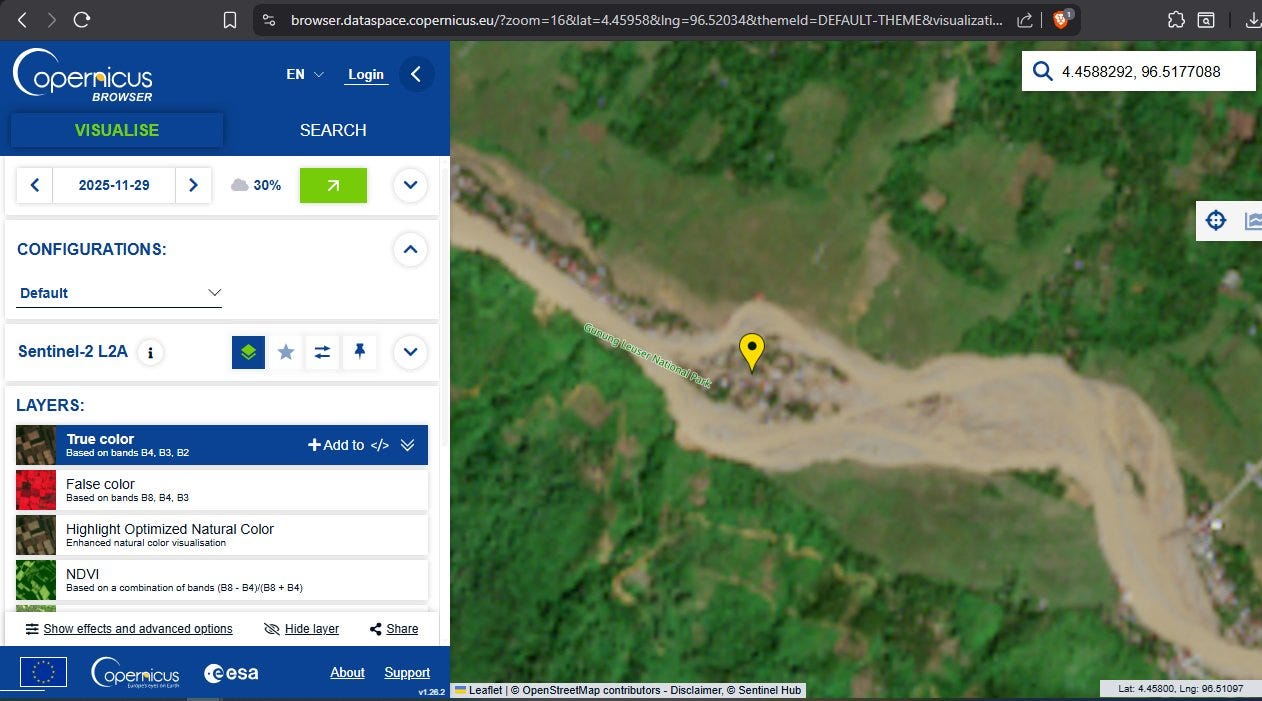
Task: Click the Support link
Action: tap(407, 673)
